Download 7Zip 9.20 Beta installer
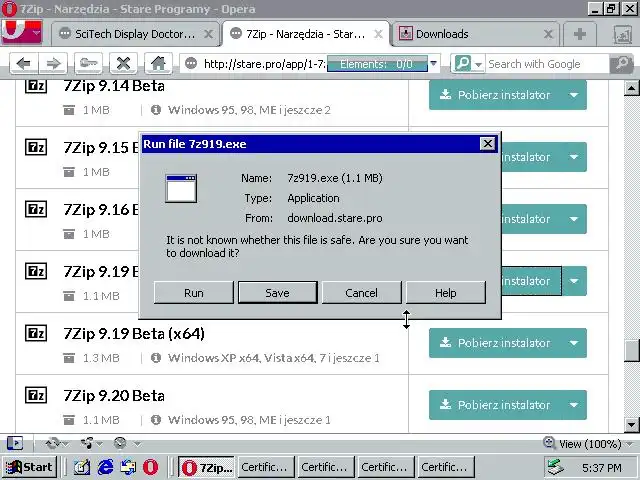 495,405
